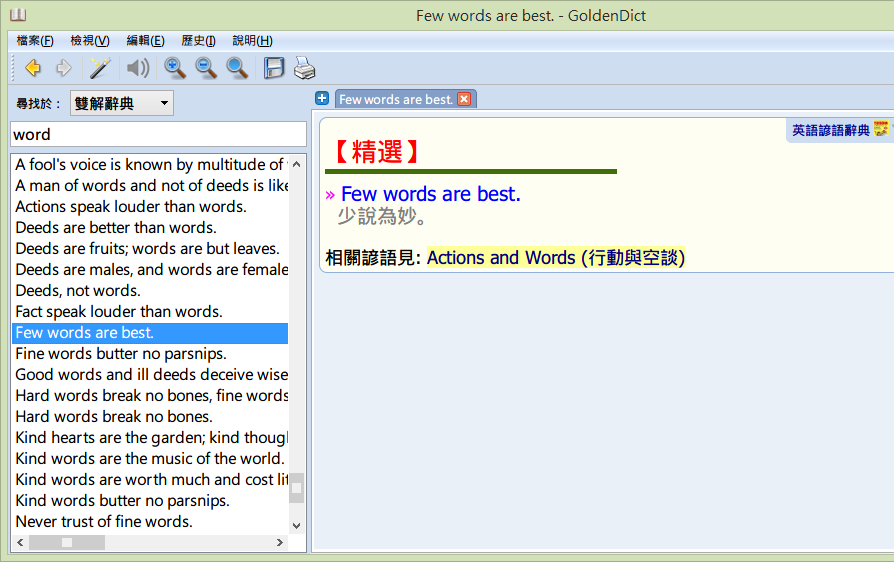This screenshot has width=894, height=562.
Task: Select 'Deeds are better than words.'
Action: [x=150, y=227]
